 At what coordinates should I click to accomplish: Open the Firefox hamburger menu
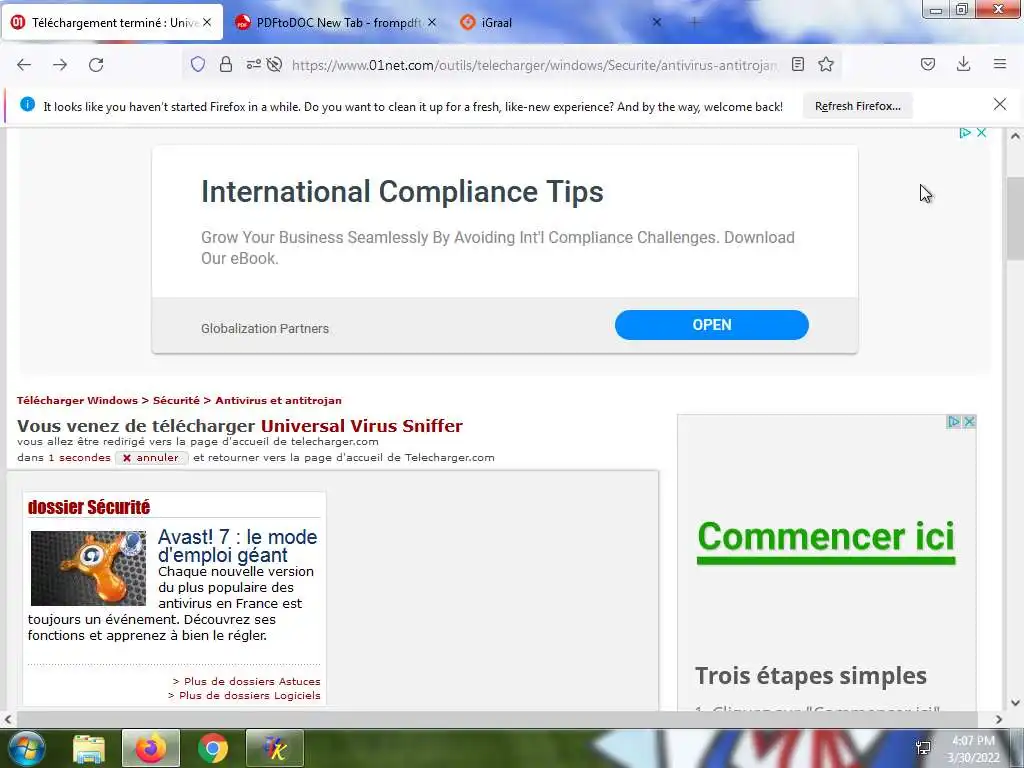click(1000, 64)
